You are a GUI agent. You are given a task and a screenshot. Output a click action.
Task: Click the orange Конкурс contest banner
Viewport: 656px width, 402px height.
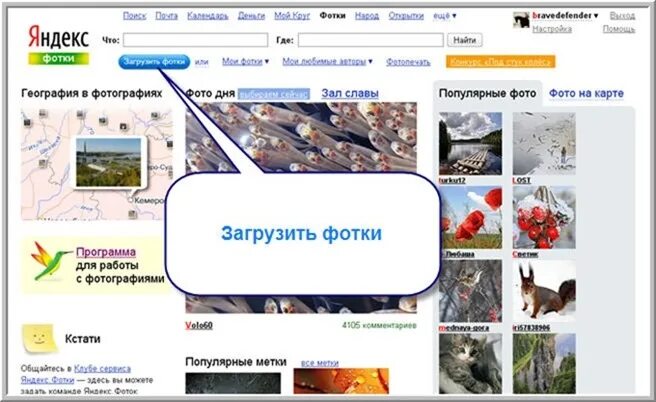pos(500,62)
